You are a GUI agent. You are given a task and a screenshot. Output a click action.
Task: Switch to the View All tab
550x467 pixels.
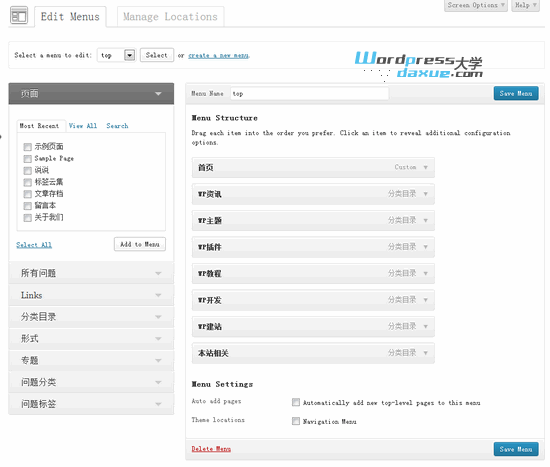pyautogui.click(x=83, y=126)
